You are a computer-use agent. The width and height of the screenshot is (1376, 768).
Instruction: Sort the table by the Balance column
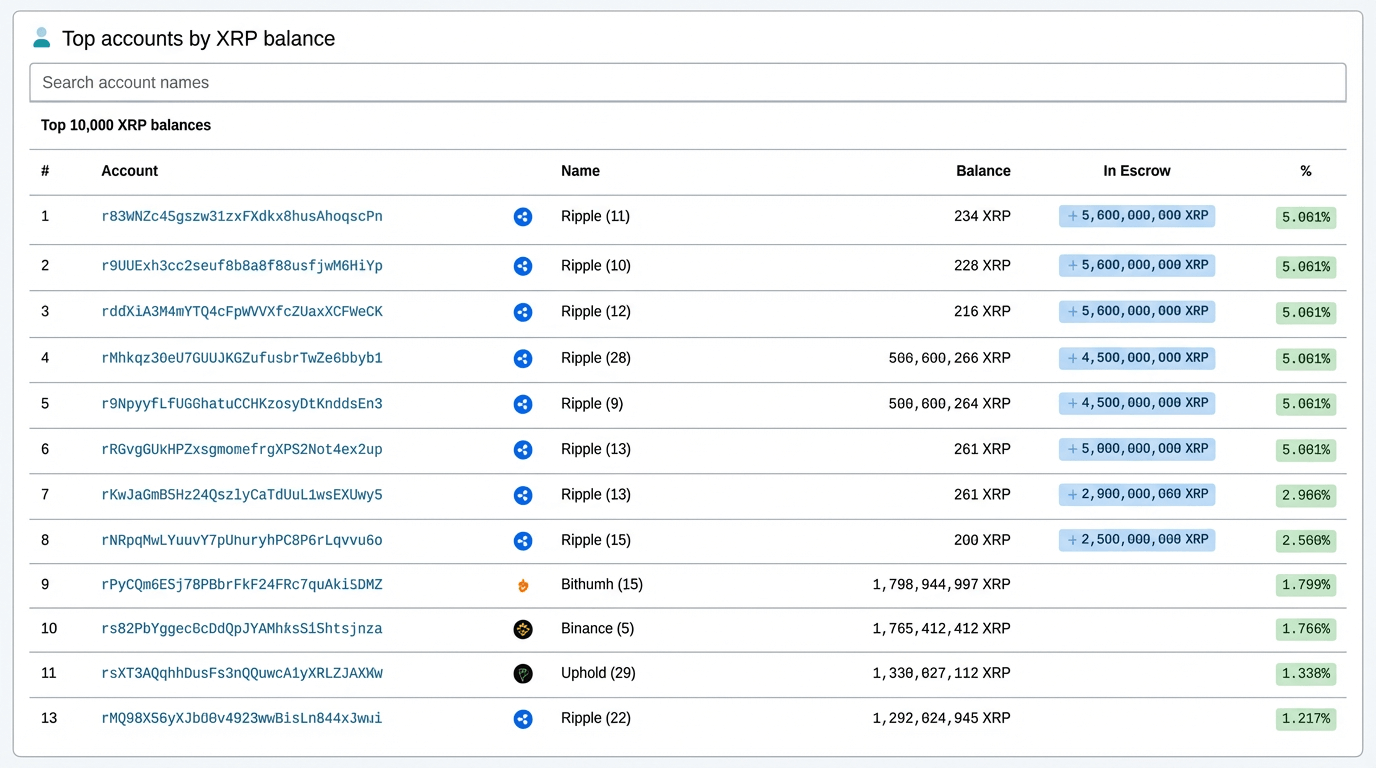983,171
